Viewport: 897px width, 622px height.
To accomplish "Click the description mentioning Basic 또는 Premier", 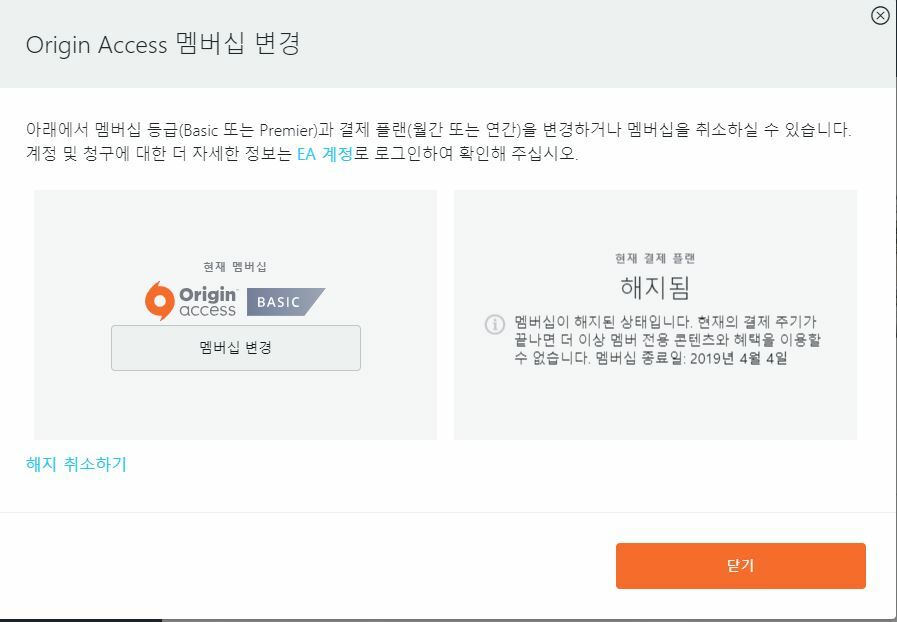I will pyautogui.click(x=438, y=130).
